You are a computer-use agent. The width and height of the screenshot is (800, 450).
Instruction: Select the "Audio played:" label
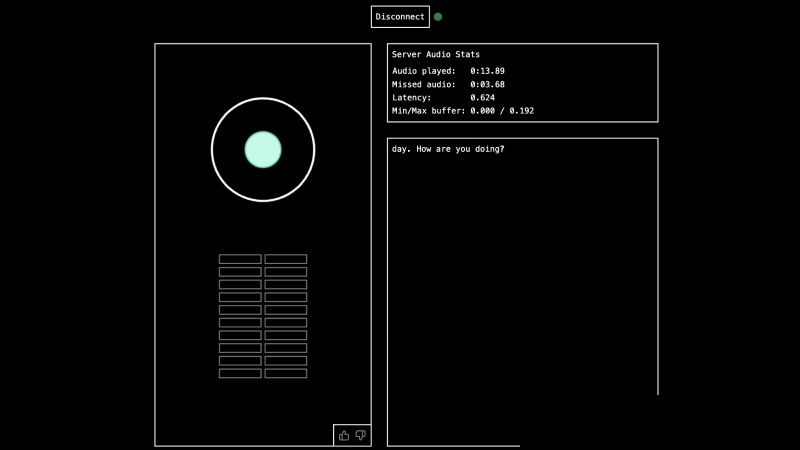[x=423, y=71]
